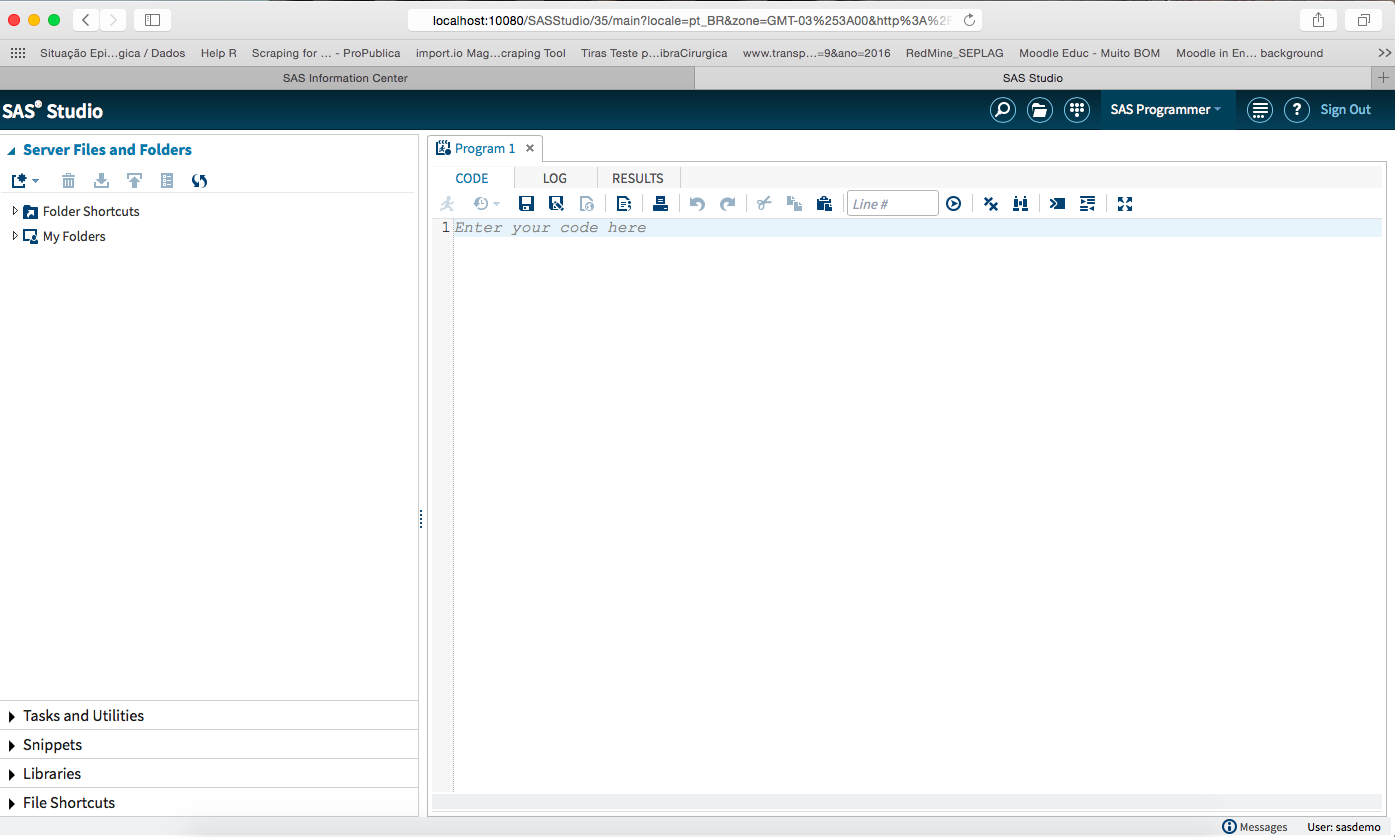This screenshot has width=1395, height=837.
Task: Maximize the editor view with expand icon
Action: click(1125, 204)
